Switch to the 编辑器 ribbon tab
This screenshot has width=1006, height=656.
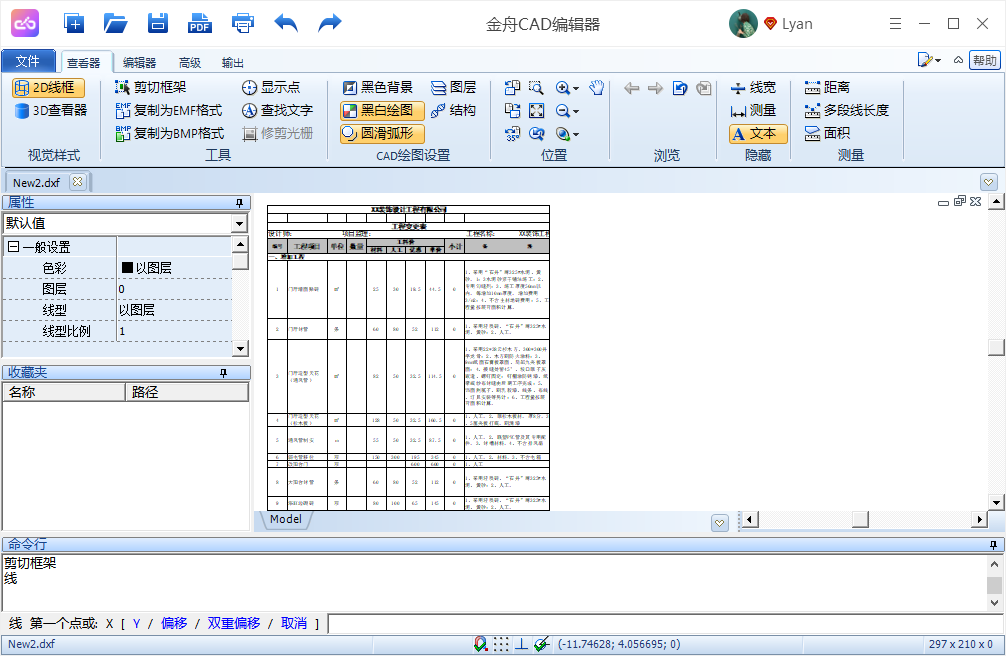coord(139,62)
